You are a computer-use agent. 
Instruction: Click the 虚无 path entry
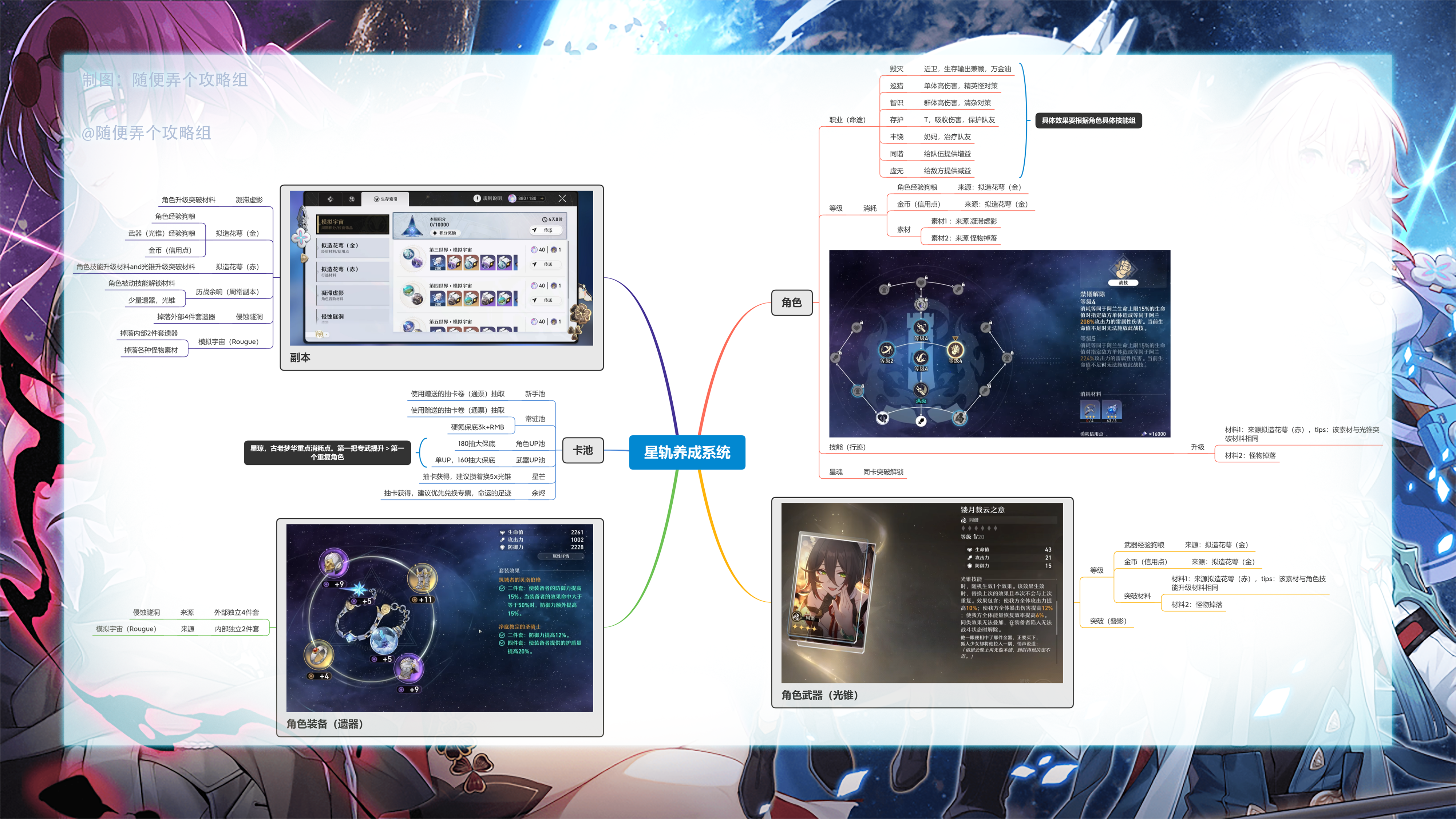(x=897, y=171)
